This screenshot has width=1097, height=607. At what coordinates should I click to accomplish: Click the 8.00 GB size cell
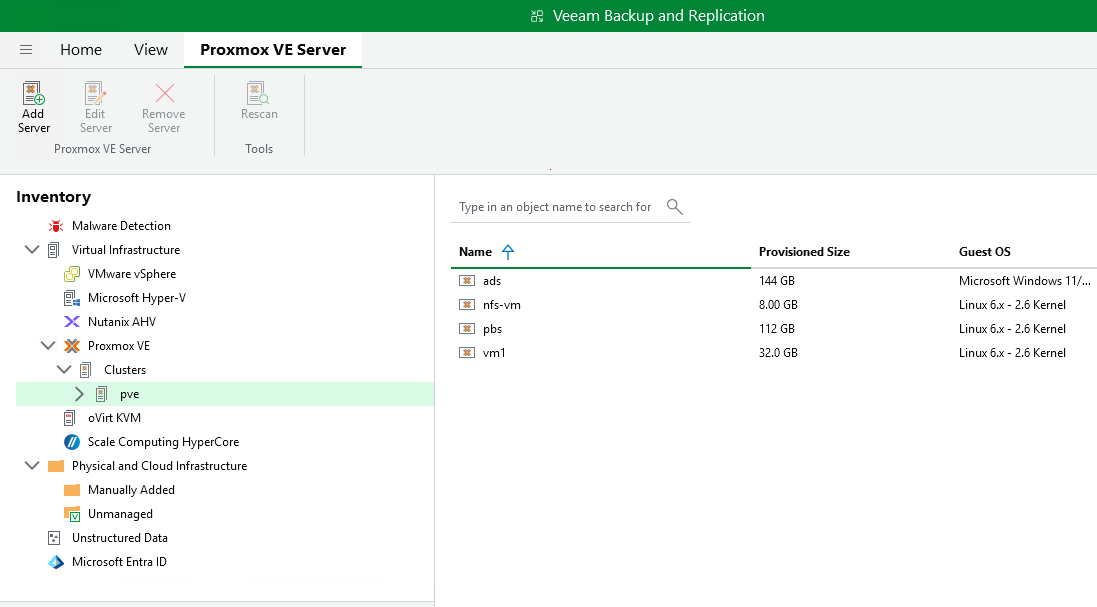[779, 305]
